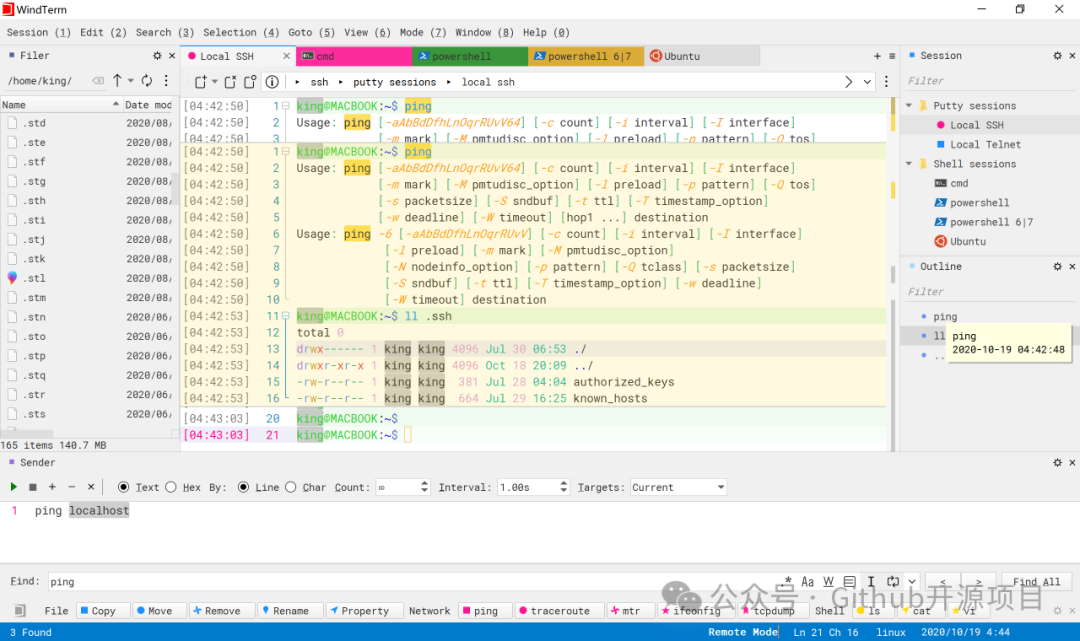
Task: Open Filer panel settings gear
Action: pos(157,56)
